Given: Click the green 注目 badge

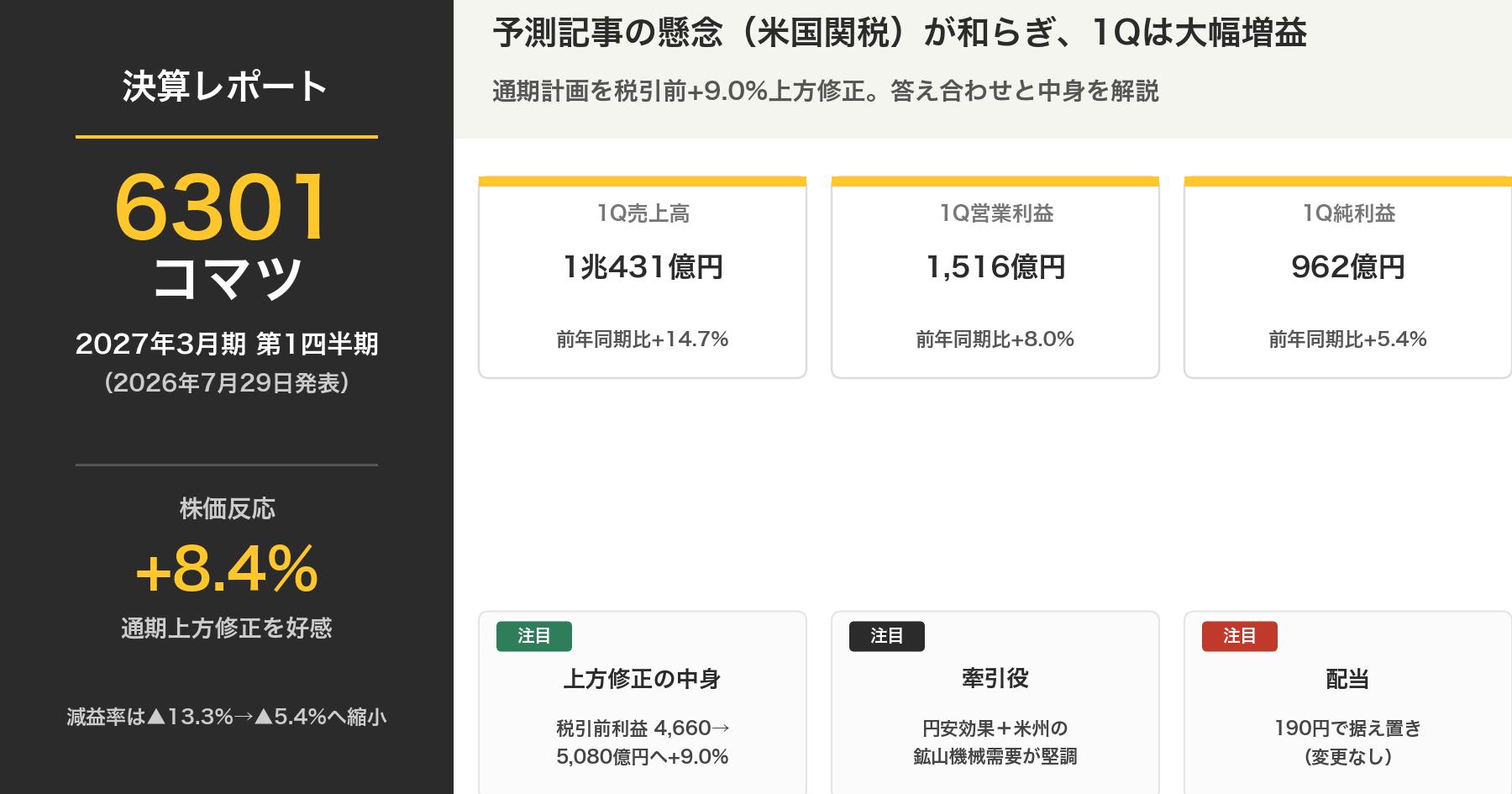Looking at the screenshot, I should [x=534, y=636].
